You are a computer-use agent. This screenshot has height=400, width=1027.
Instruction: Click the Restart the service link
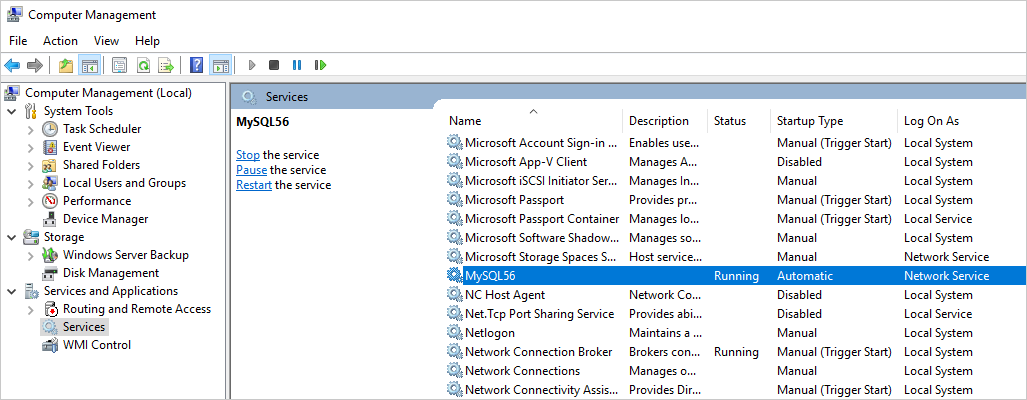pyautogui.click(x=254, y=185)
